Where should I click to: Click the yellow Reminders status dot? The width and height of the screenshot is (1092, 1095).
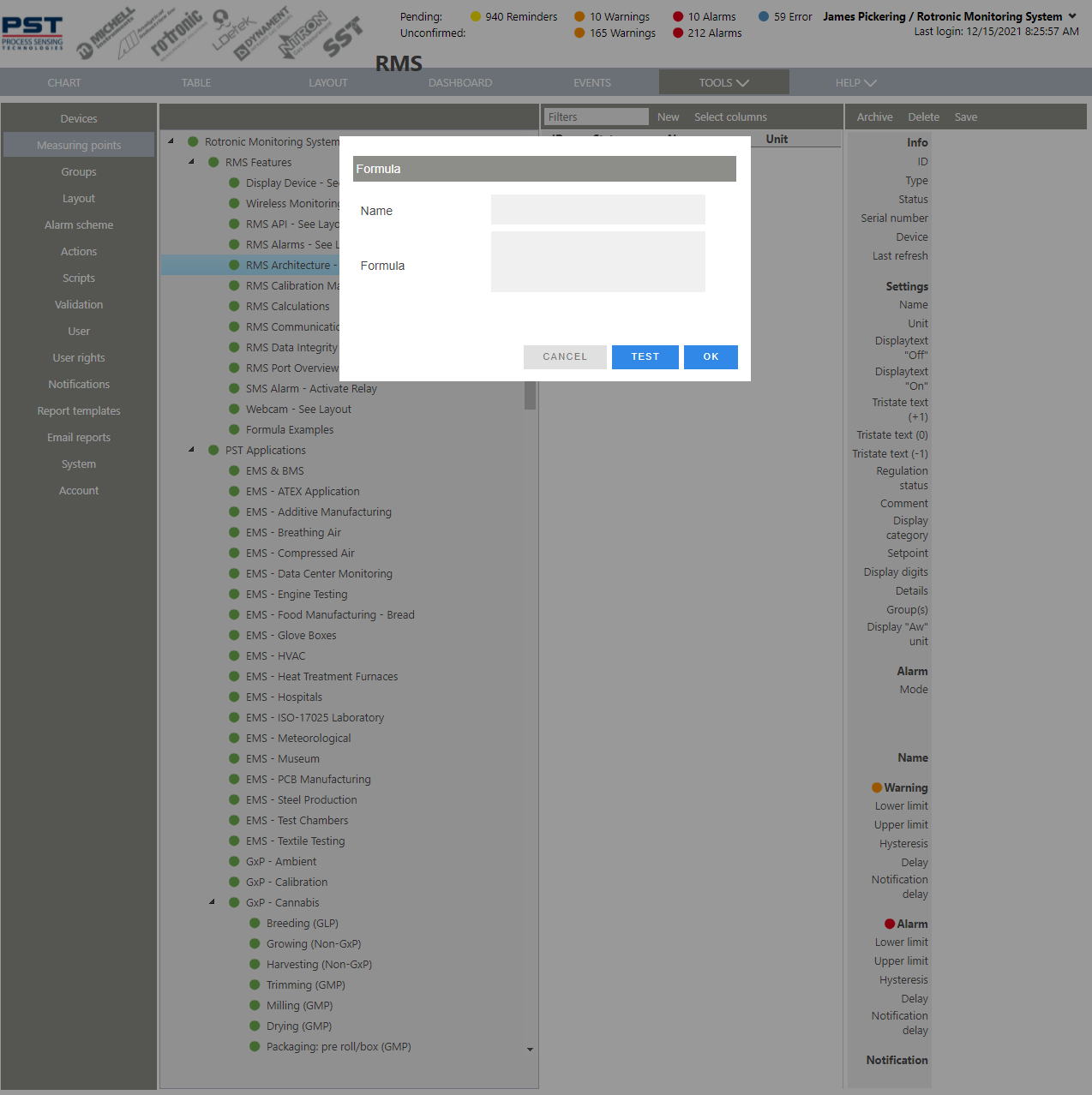point(476,16)
